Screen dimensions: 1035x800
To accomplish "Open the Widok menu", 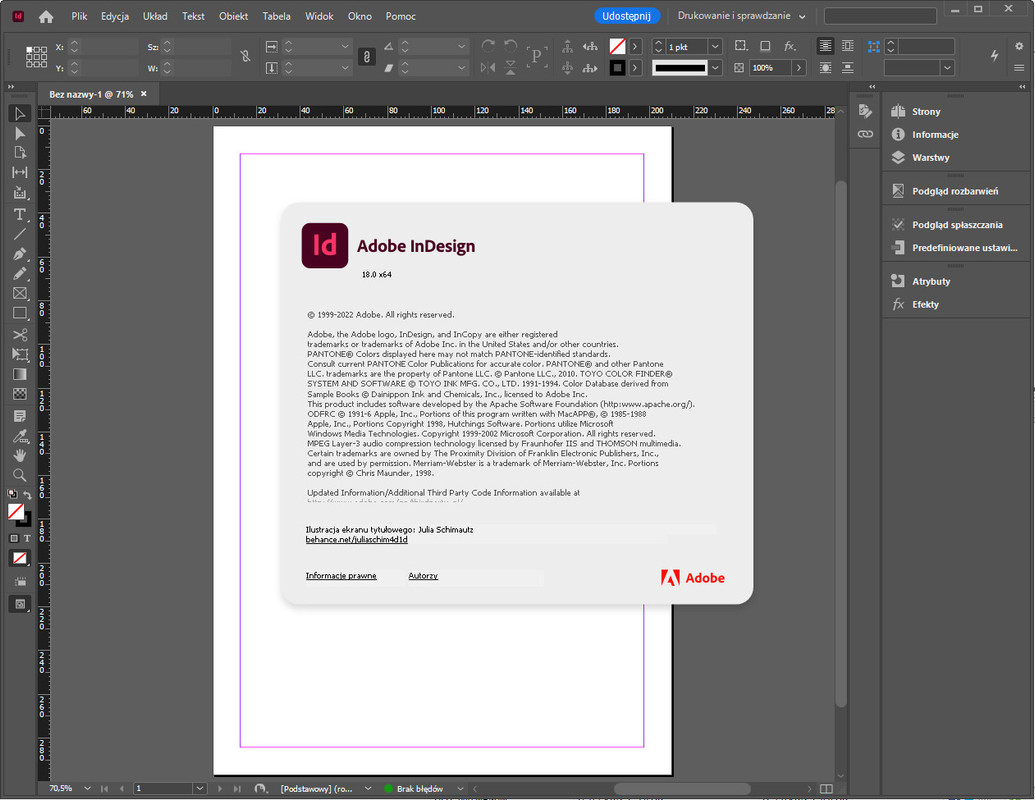I will [319, 16].
